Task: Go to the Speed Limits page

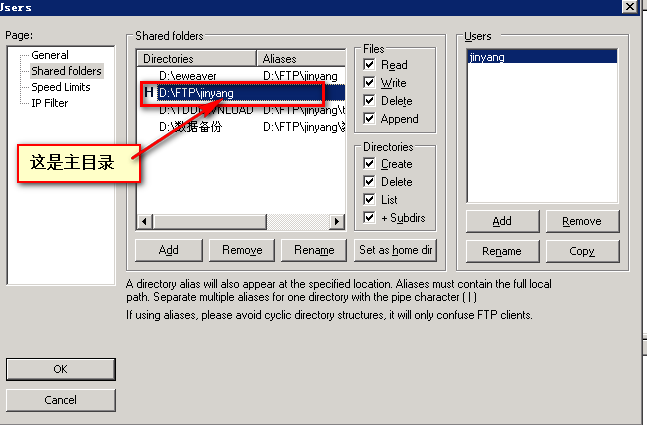Action: pos(60,87)
